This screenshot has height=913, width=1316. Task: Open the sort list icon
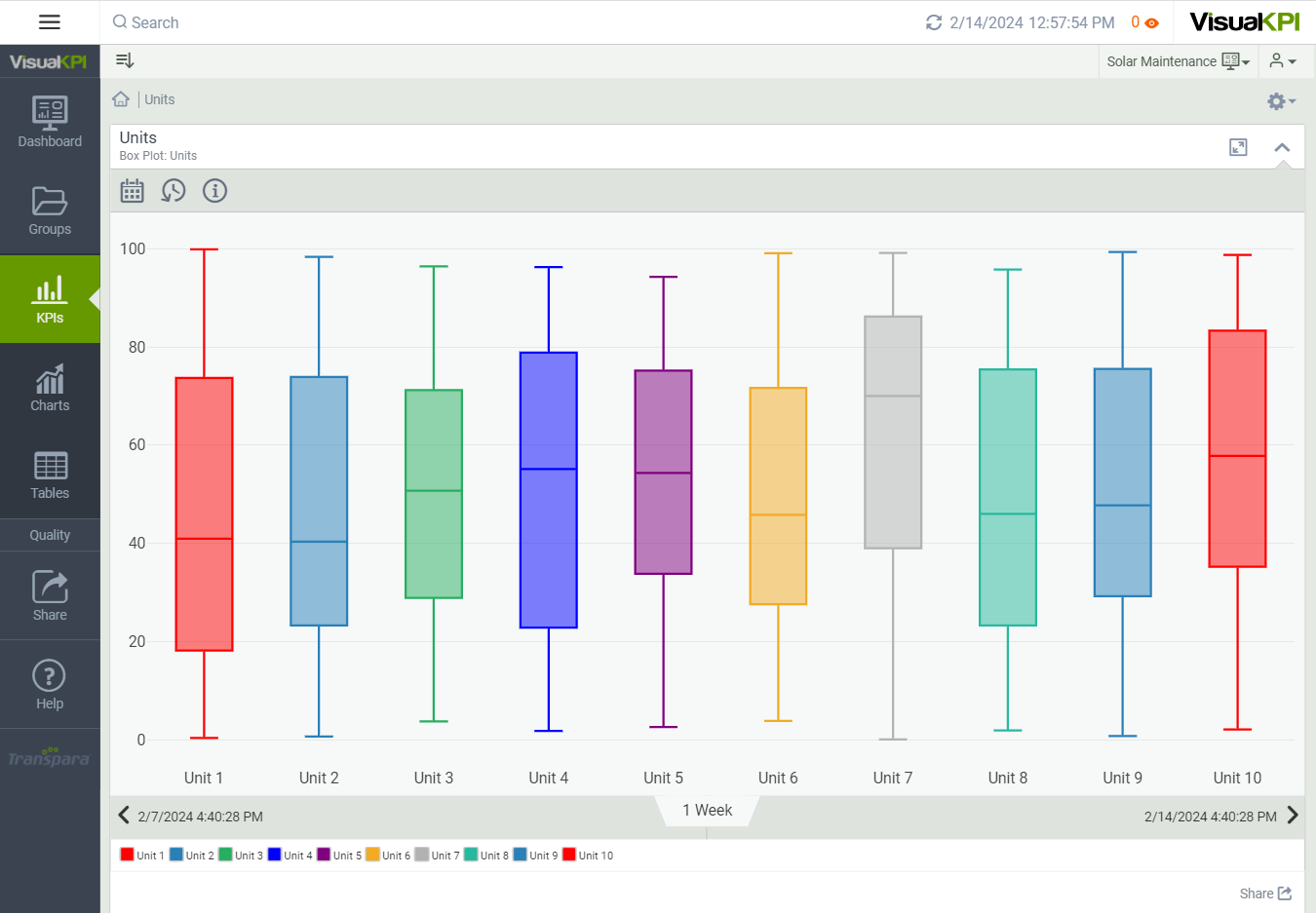pyautogui.click(x=125, y=60)
